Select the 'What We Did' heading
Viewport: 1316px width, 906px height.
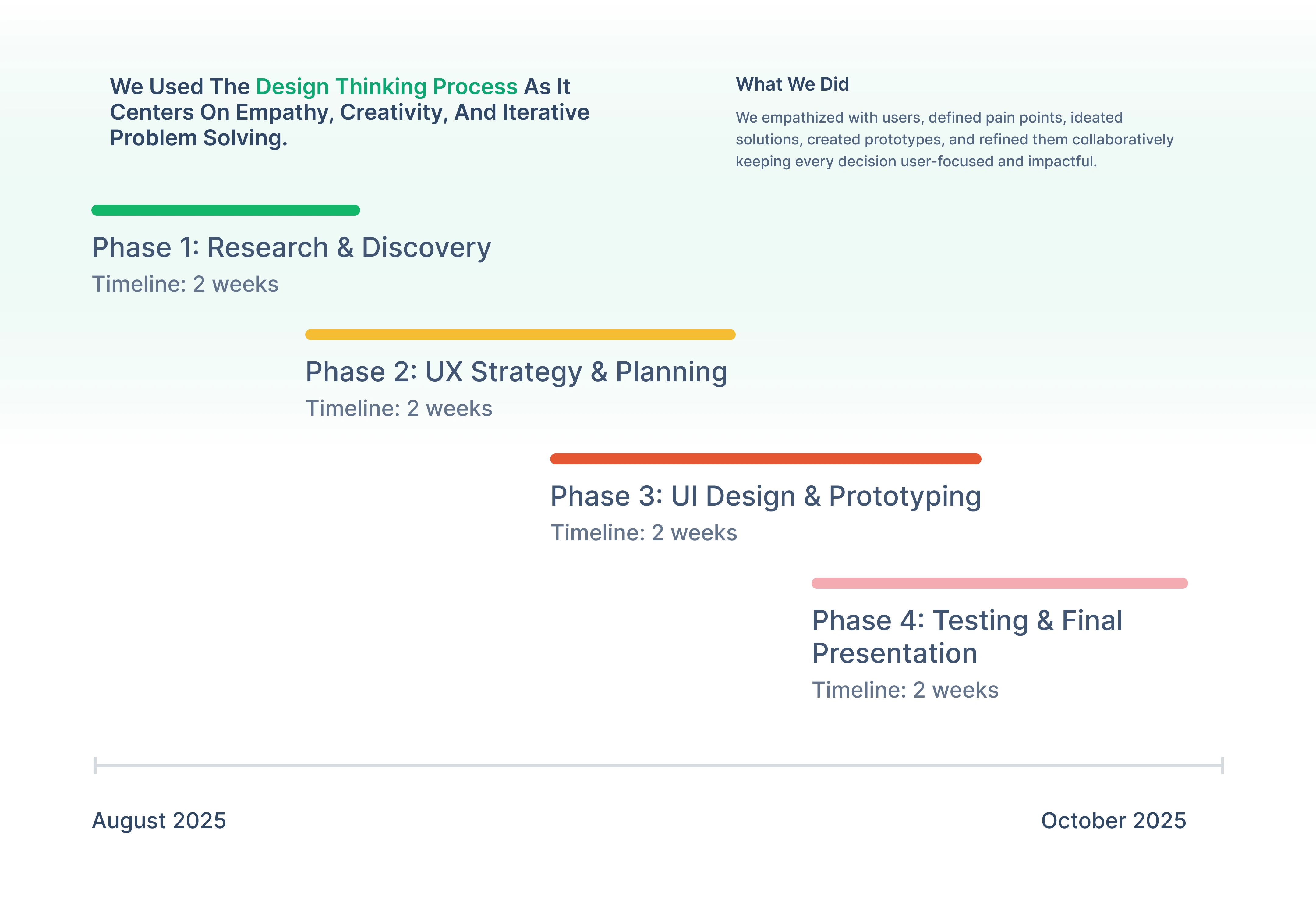pyautogui.click(x=792, y=85)
